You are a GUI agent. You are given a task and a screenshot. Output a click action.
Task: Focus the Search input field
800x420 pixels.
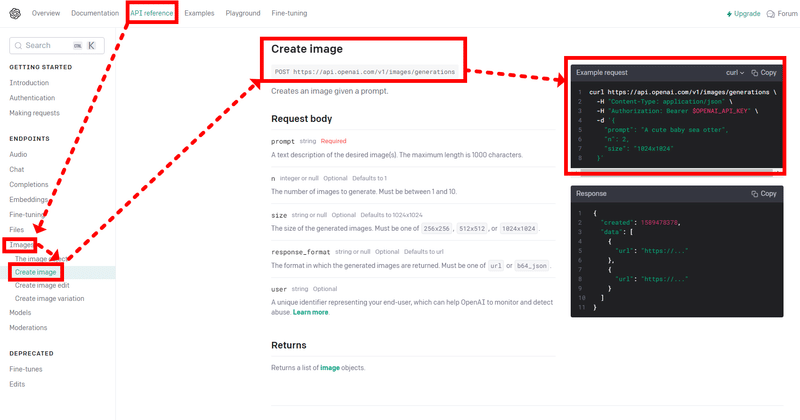point(57,45)
